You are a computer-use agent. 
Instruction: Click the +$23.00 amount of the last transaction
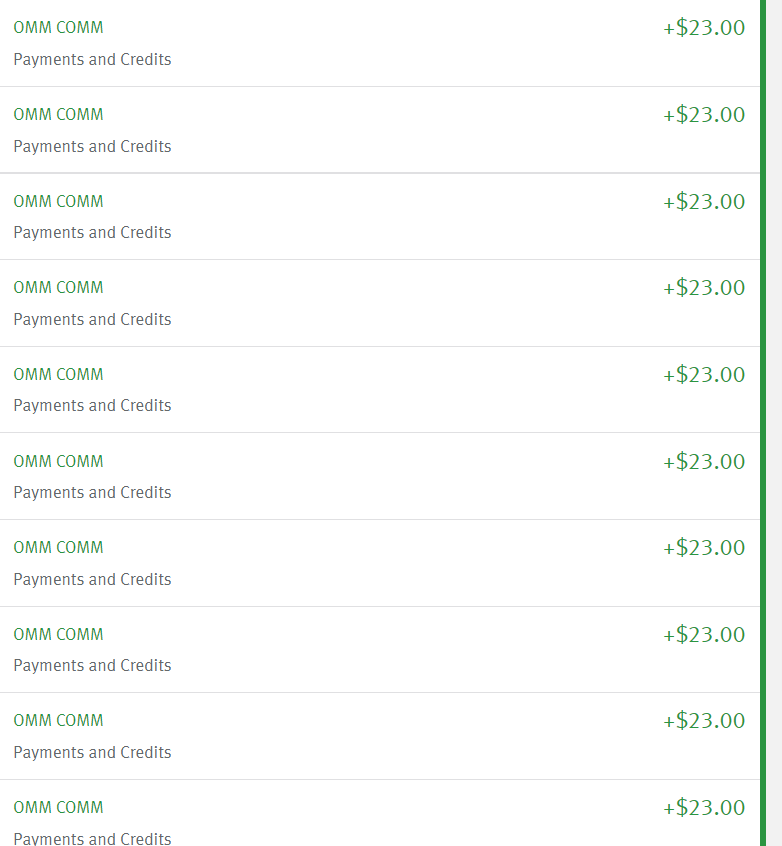point(704,808)
